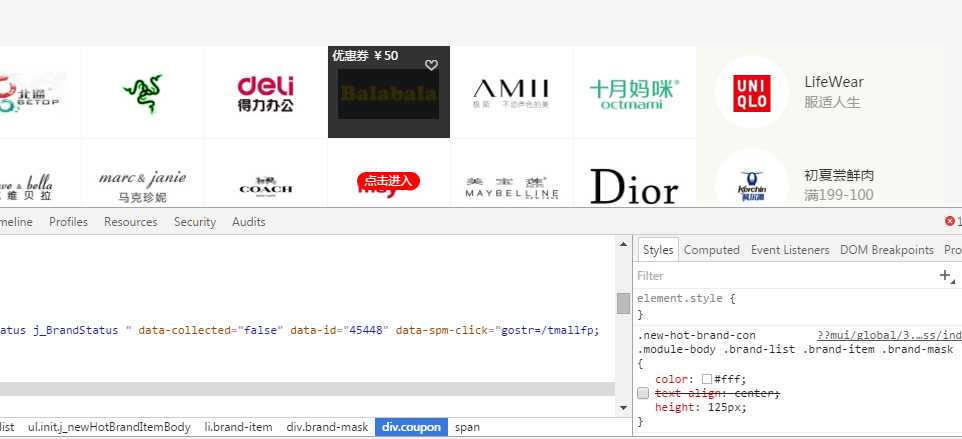Open the MAYBELLINE brand logo
This screenshot has height=439, width=962.
pyautogui.click(x=512, y=187)
